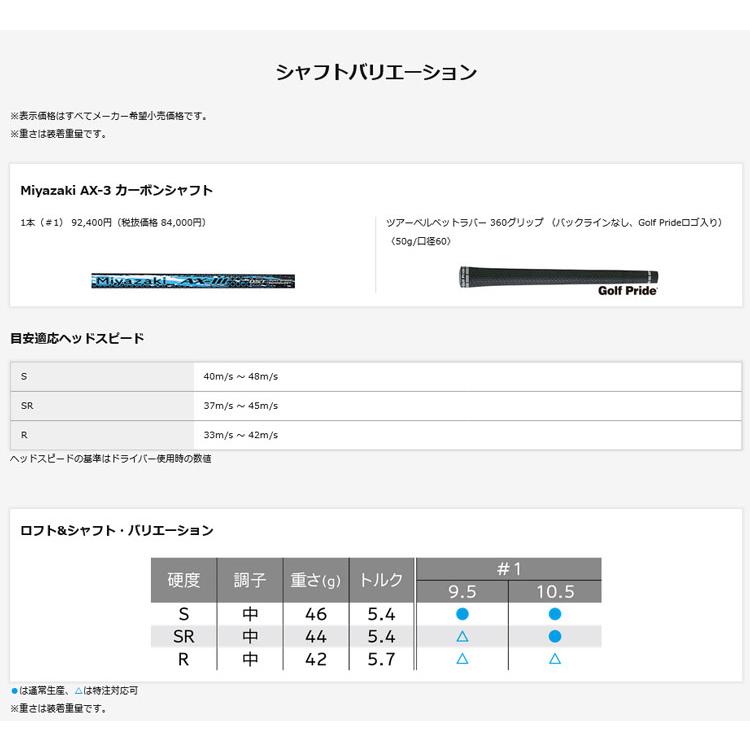Click the 硬度 column header
The width and height of the screenshot is (750, 750).
(184, 580)
